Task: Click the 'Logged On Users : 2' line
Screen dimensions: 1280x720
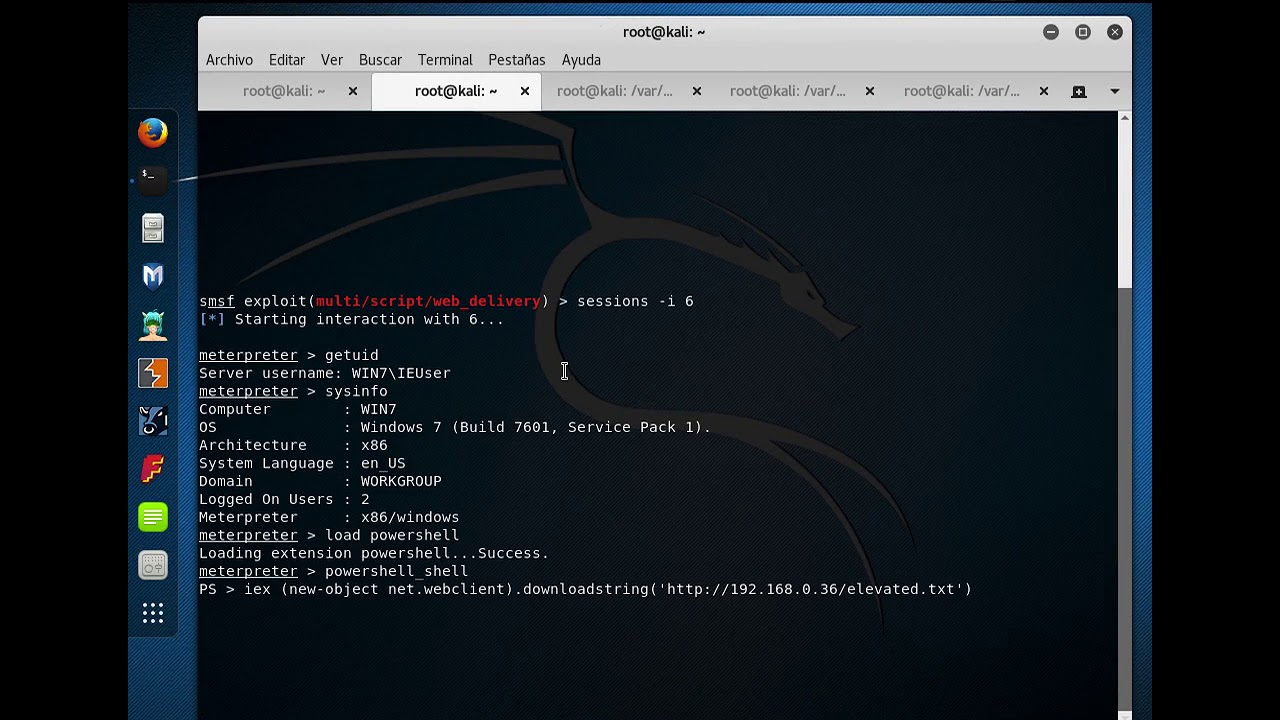Action: click(284, 499)
